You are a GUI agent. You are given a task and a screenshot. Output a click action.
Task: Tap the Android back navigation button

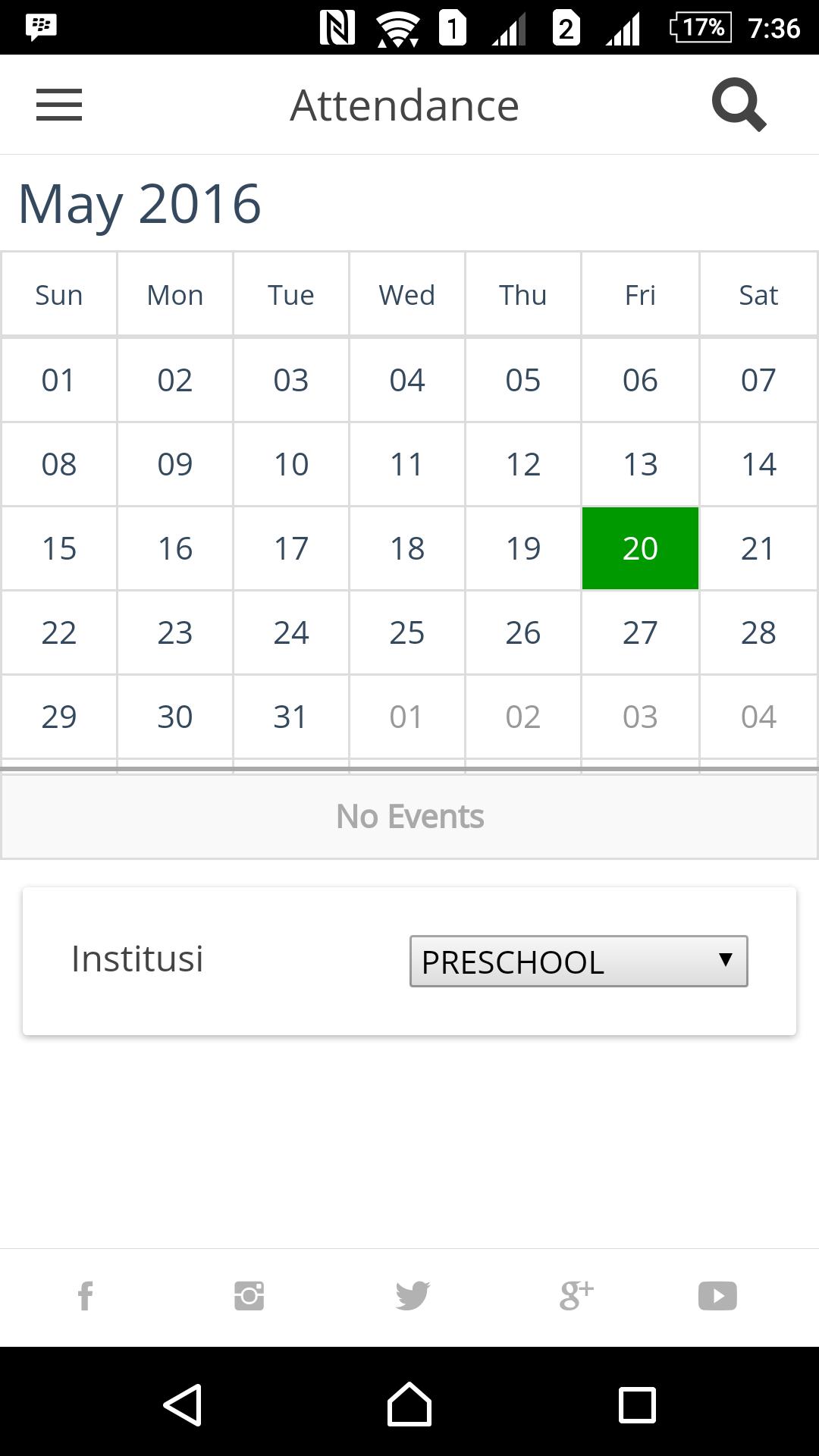[183, 1404]
